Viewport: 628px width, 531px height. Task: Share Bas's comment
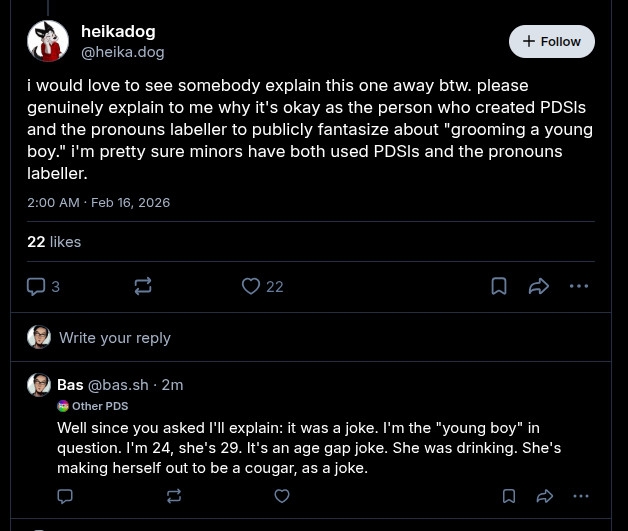pos(545,496)
